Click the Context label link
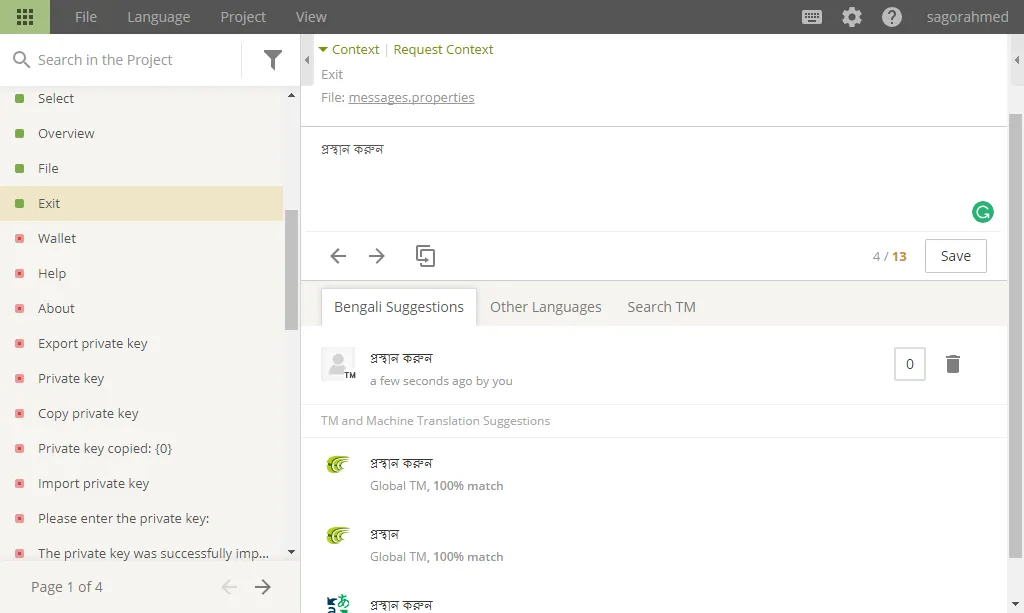1024x613 pixels. 355,50
